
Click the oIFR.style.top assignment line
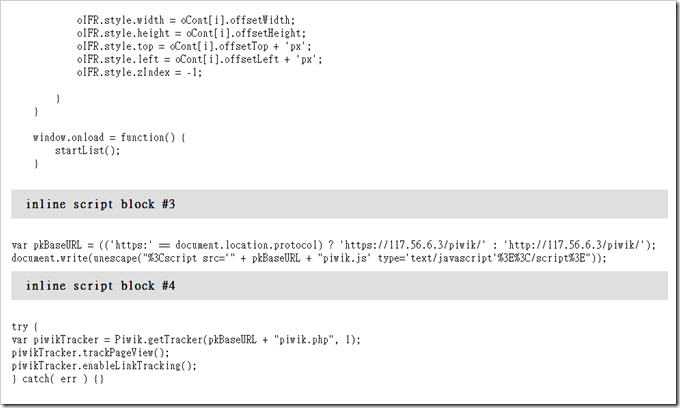point(194,46)
